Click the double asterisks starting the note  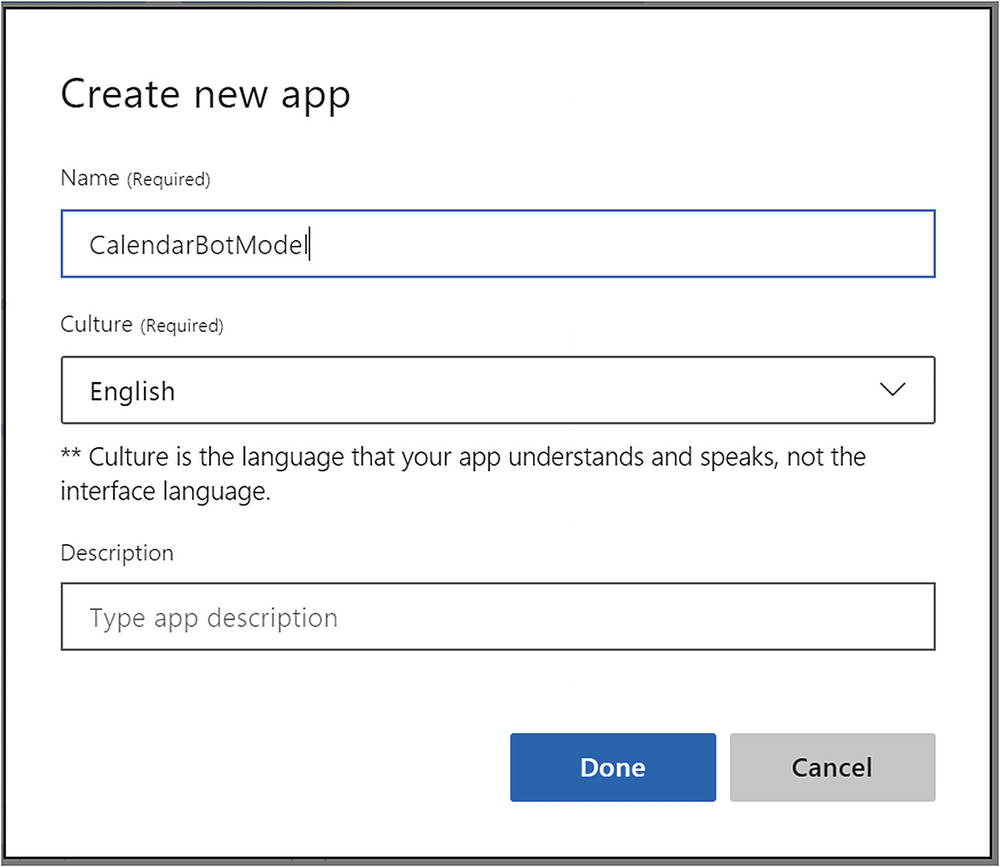point(72,459)
